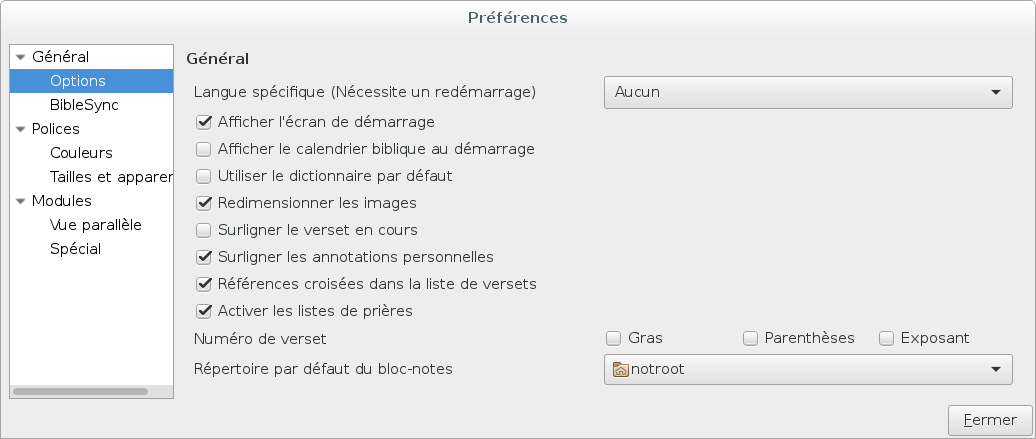Collapse the Modules tree section

[x=20, y=202]
